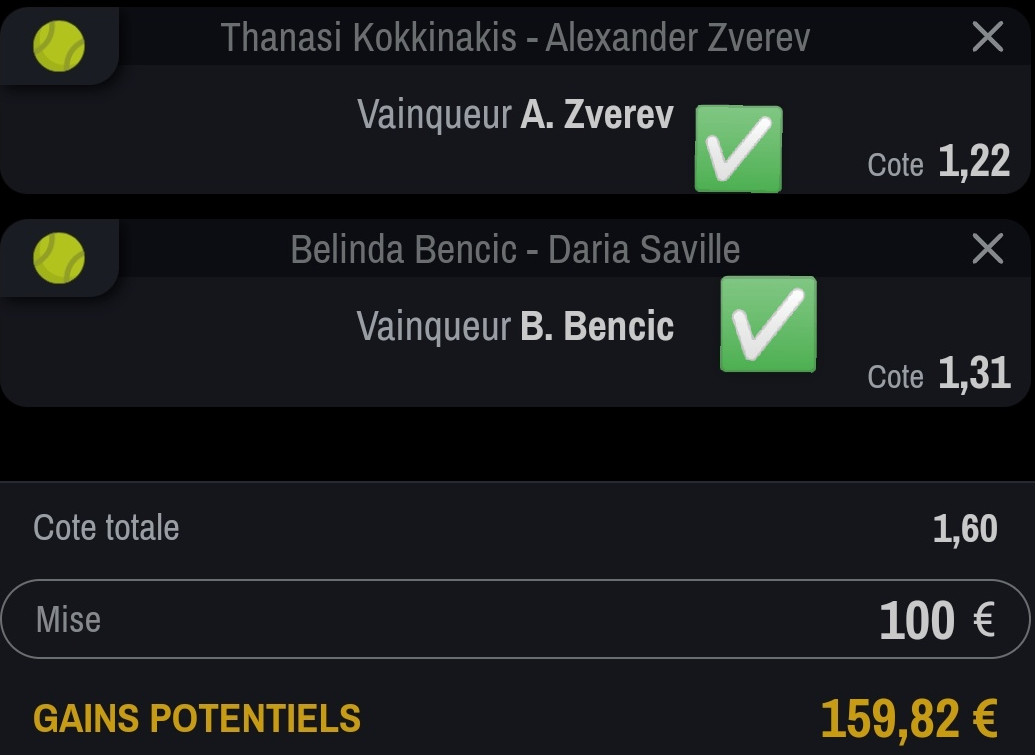Click the tennis ball icon for the Kokkinakis match
This screenshot has width=1035, height=755.
coord(59,46)
